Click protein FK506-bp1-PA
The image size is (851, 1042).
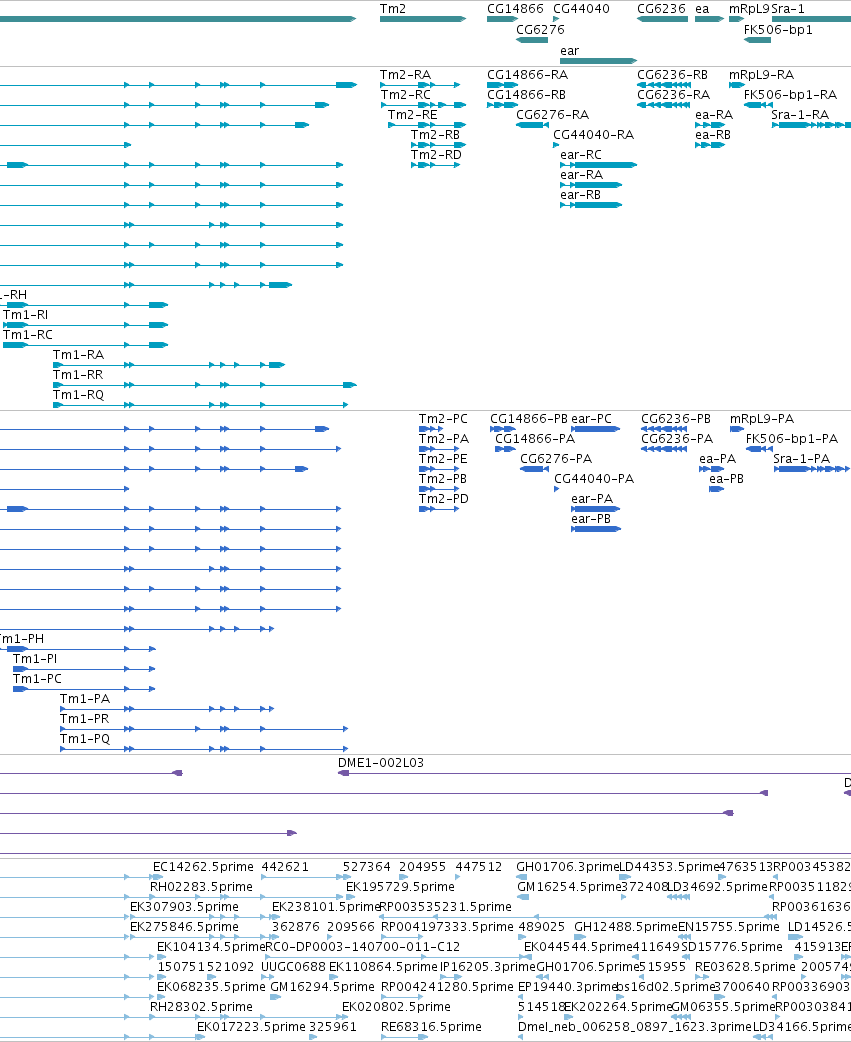click(x=792, y=439)
